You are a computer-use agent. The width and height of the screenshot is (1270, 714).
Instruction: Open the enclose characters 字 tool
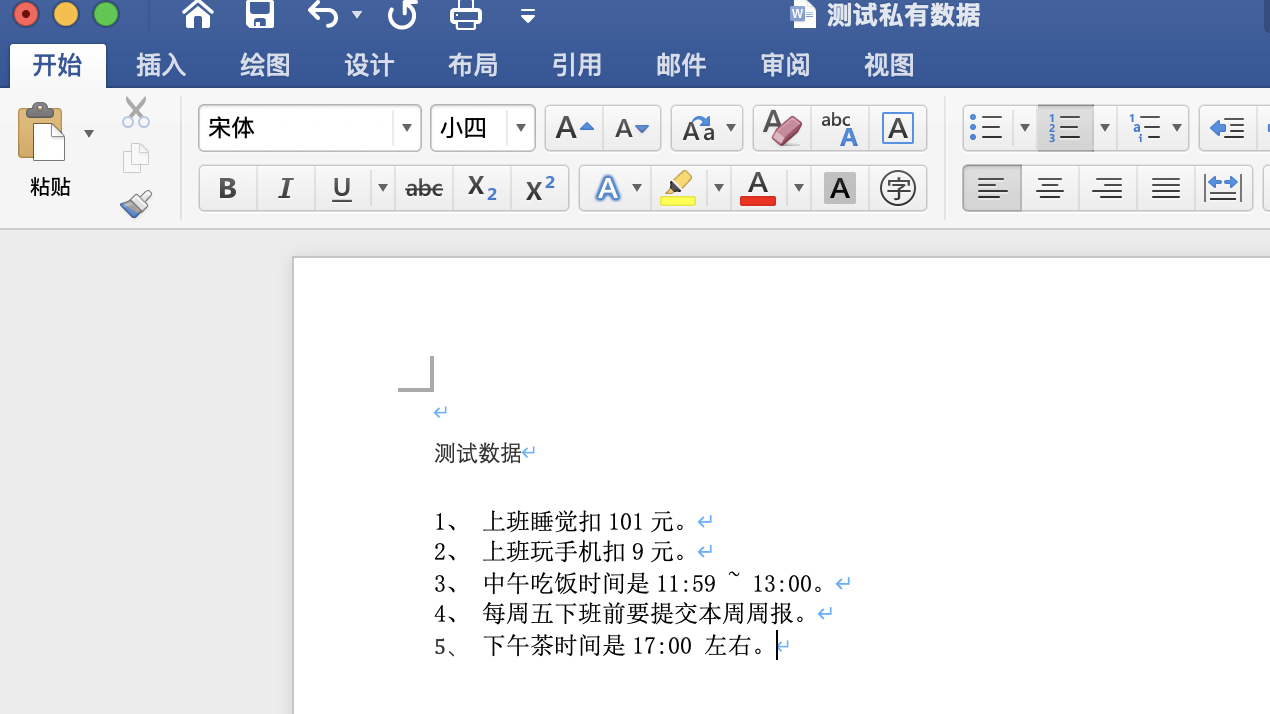[897, 188]
